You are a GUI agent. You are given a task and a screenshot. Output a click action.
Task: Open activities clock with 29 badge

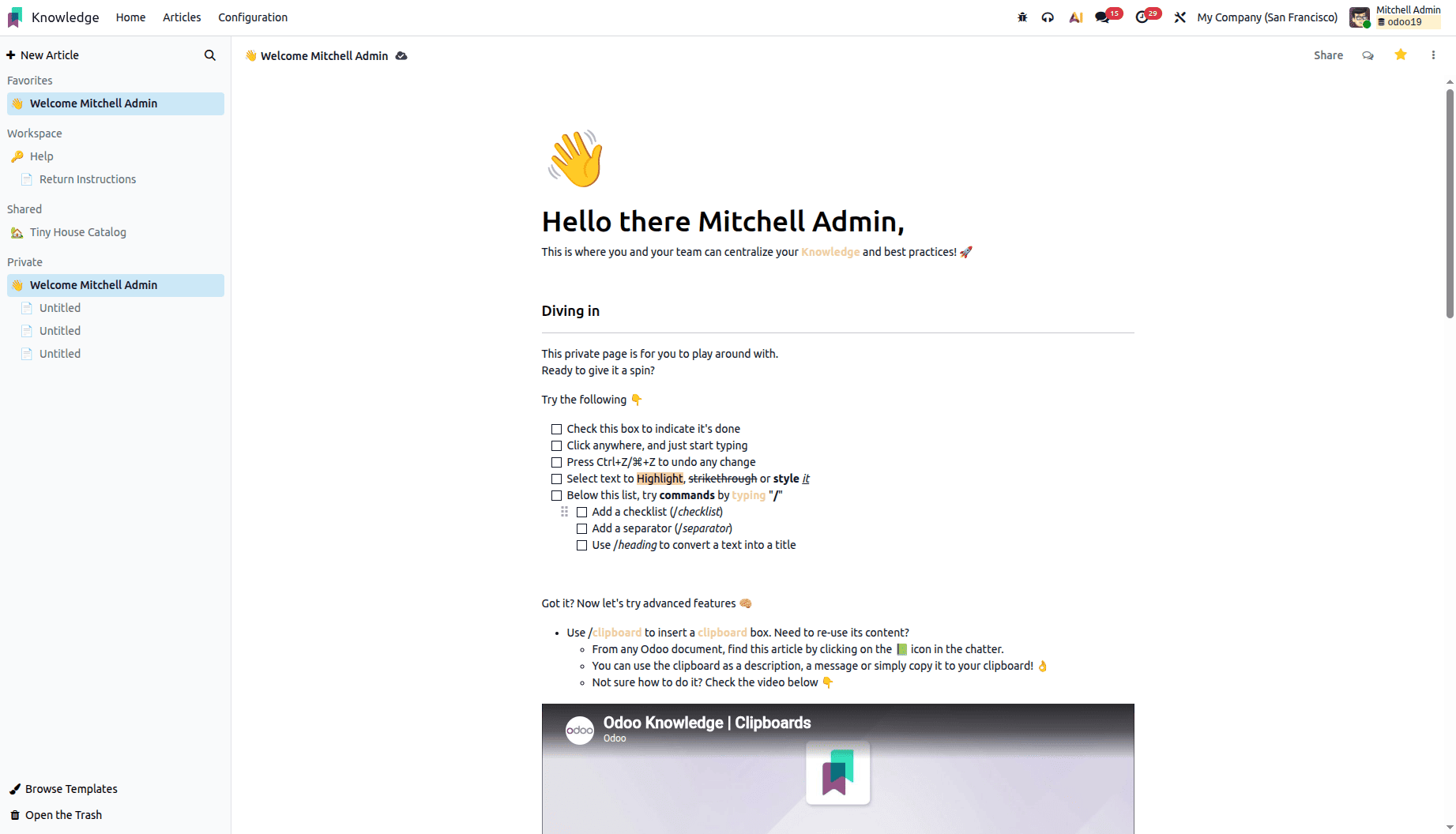pyautogui.click(x=1147, y=17)
